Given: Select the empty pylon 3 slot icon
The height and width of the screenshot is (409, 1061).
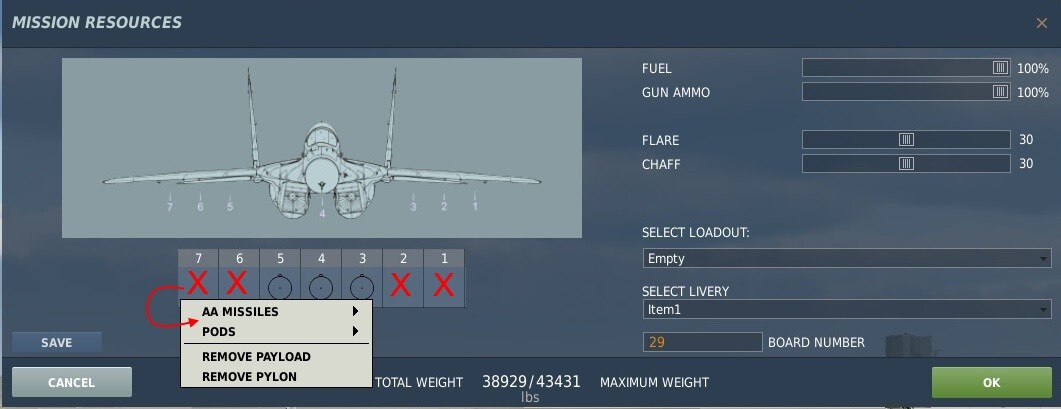Looking at the screenshot, I should [x=362, y=287].
